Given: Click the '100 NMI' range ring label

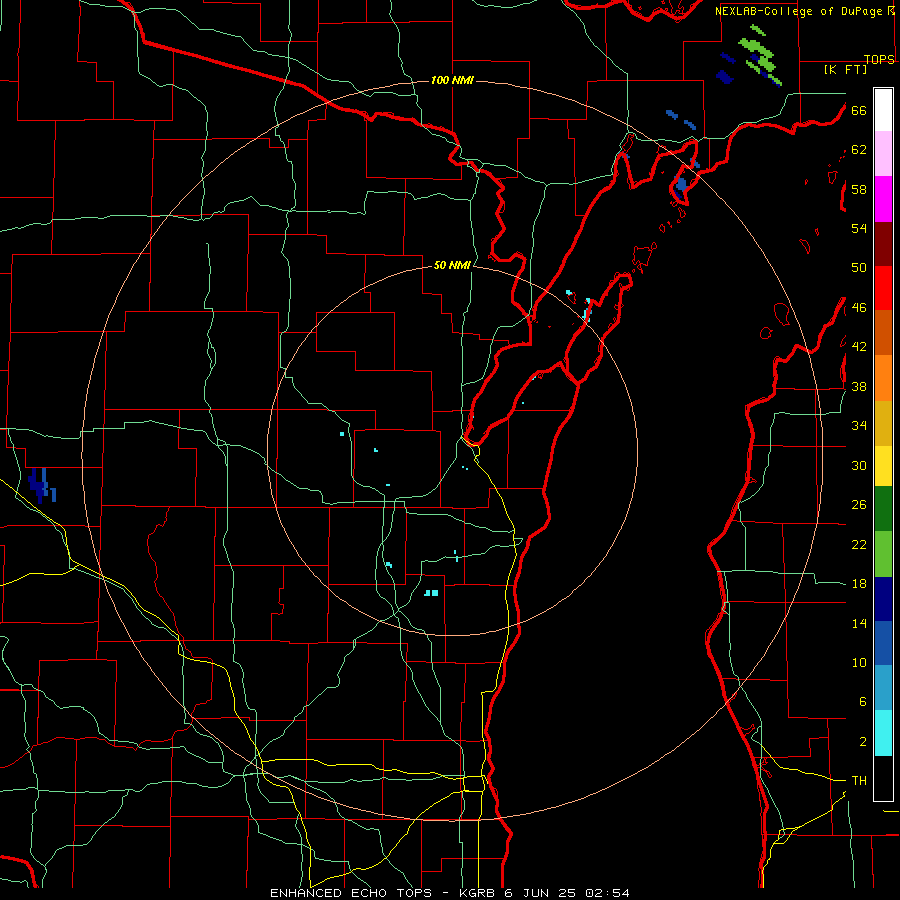Looking at the screenshot, I should tap(452, 80).
